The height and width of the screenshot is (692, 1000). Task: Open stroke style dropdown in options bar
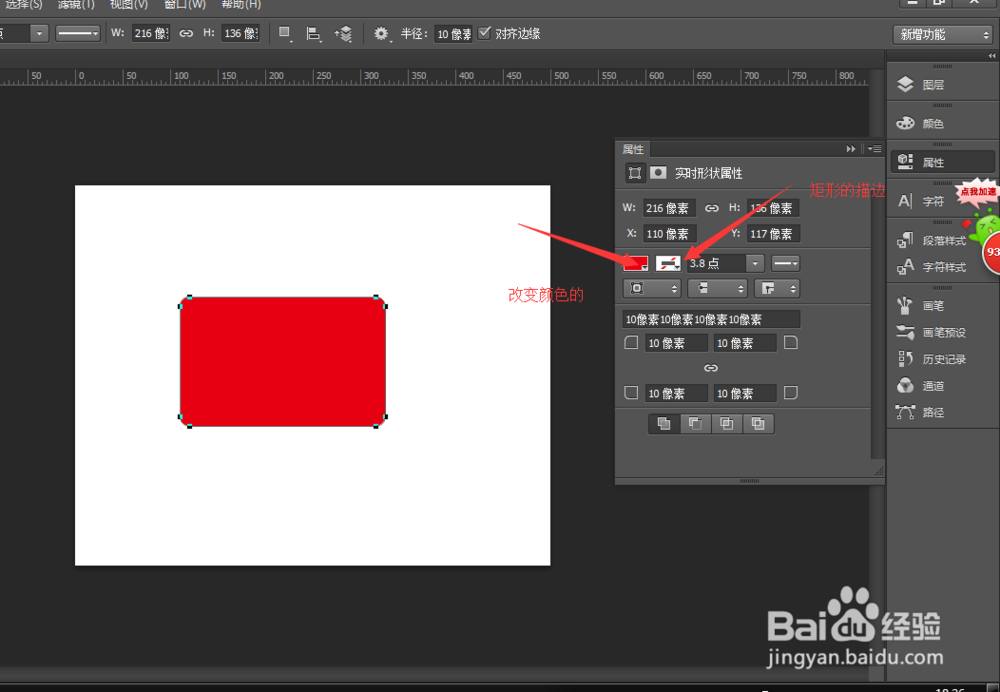[78, 33]
